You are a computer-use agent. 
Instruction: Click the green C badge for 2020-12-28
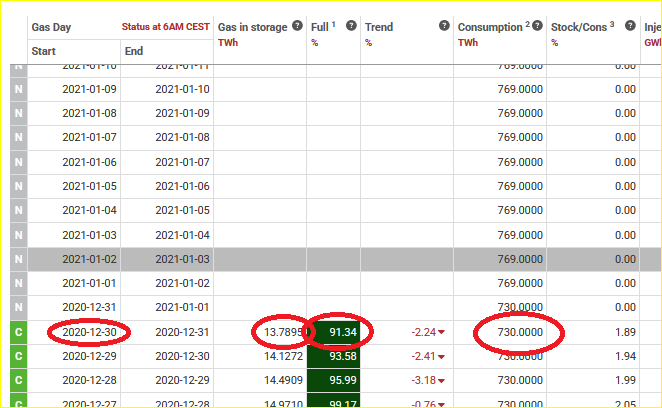point(19,380)
